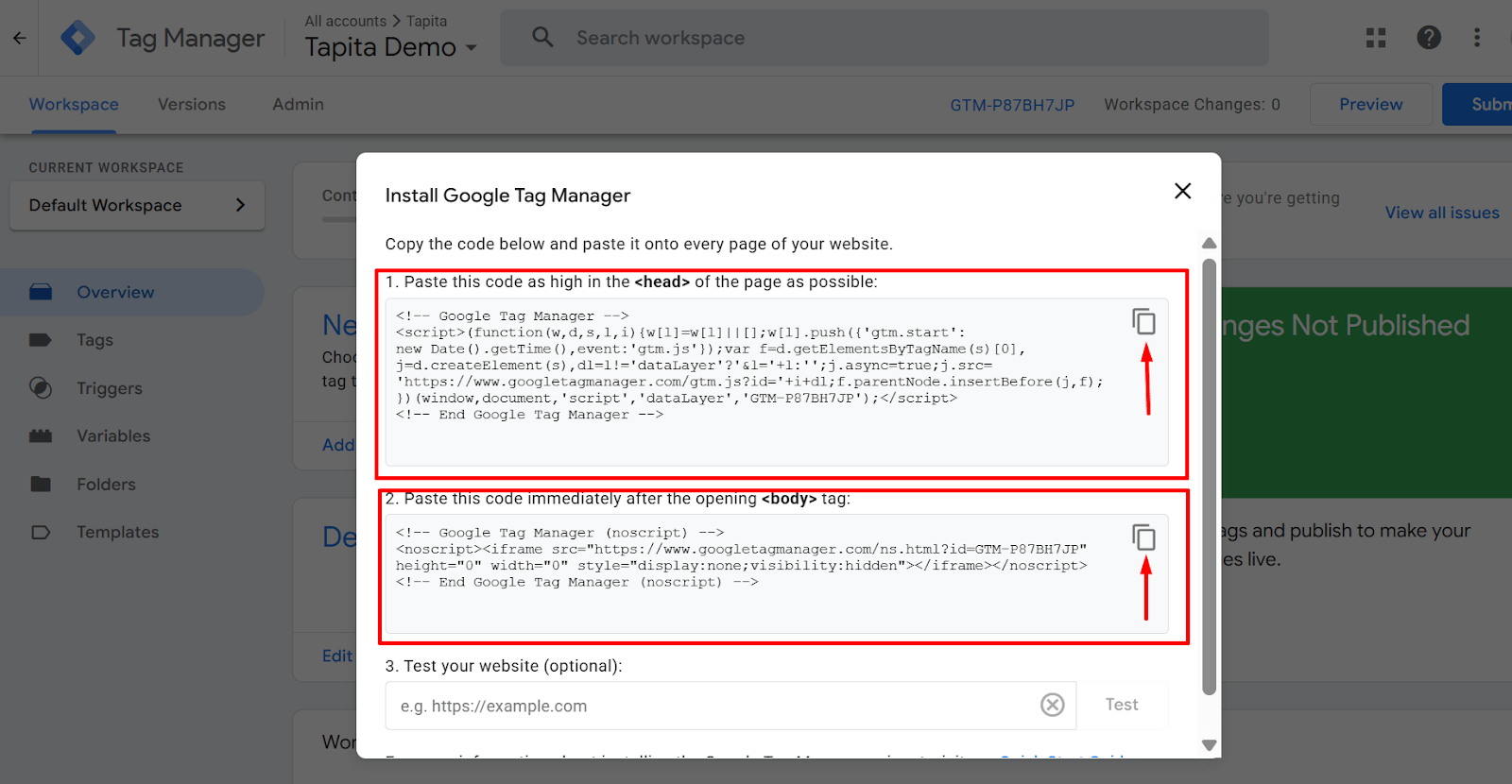The image size is (1512, 784).
Task: Click the Templates sidebar icon
Action: [41, 532]
